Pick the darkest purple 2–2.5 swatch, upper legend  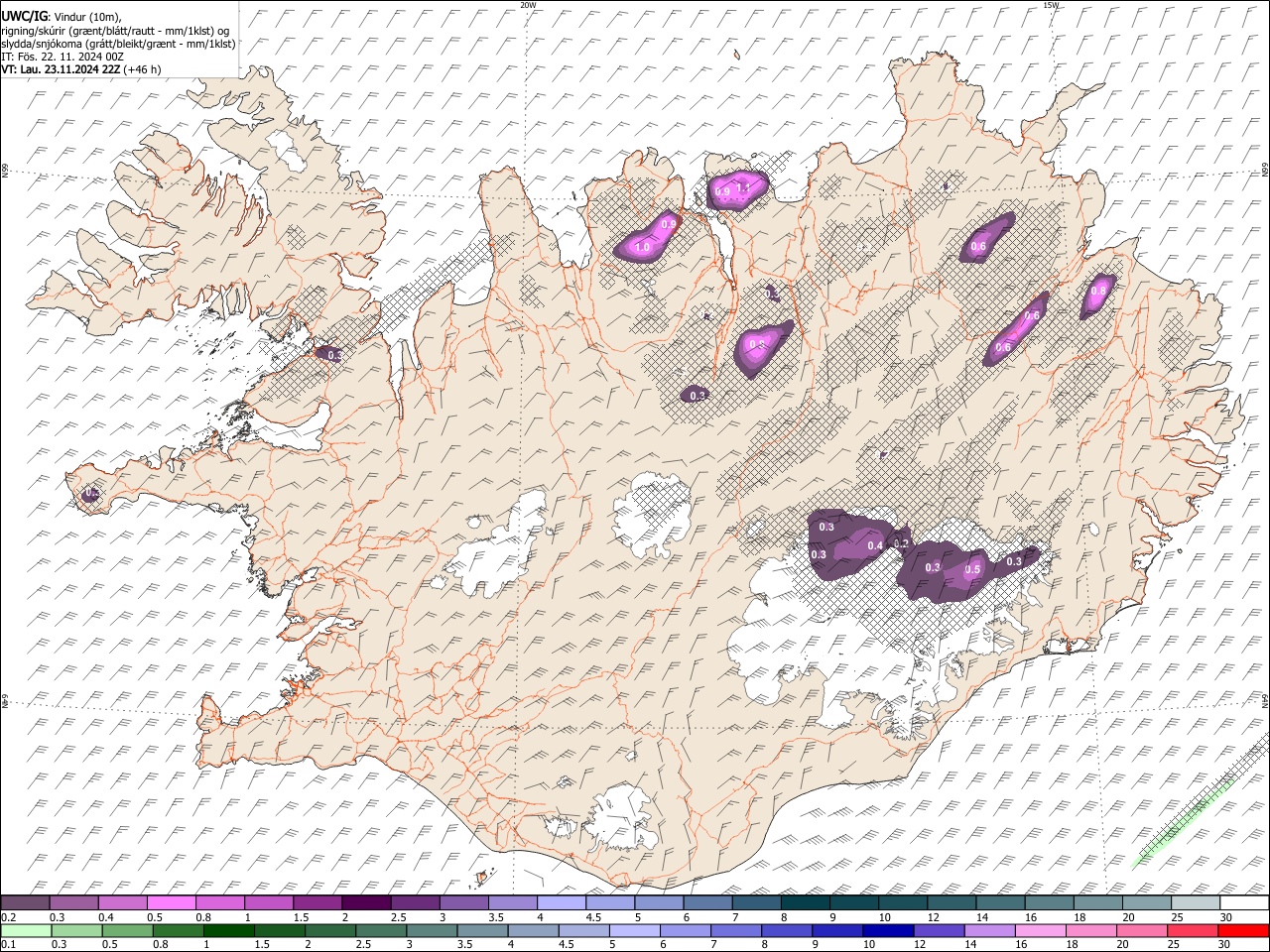click(x=366, y=902)
